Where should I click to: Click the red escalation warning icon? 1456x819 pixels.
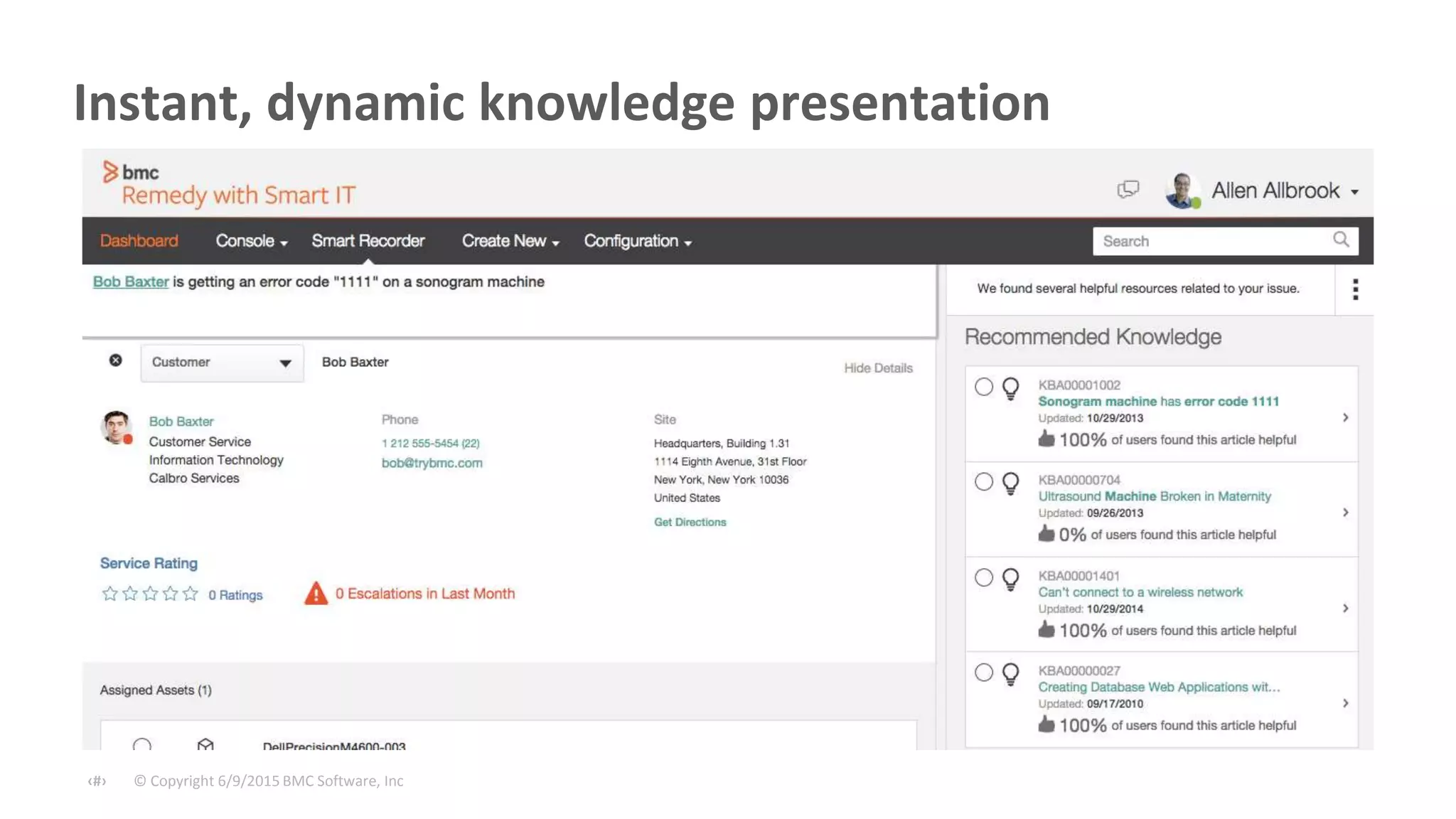point(316,594)
